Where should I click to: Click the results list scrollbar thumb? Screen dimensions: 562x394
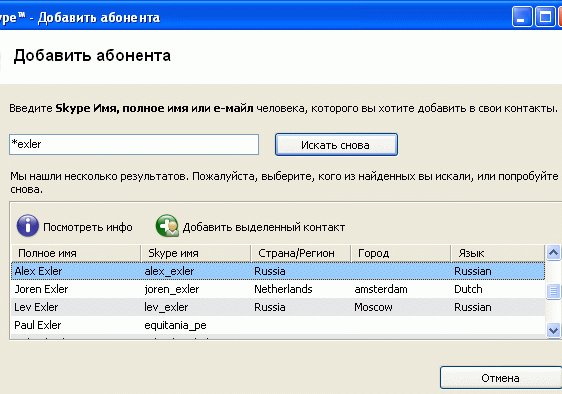(x=553, y=291)
